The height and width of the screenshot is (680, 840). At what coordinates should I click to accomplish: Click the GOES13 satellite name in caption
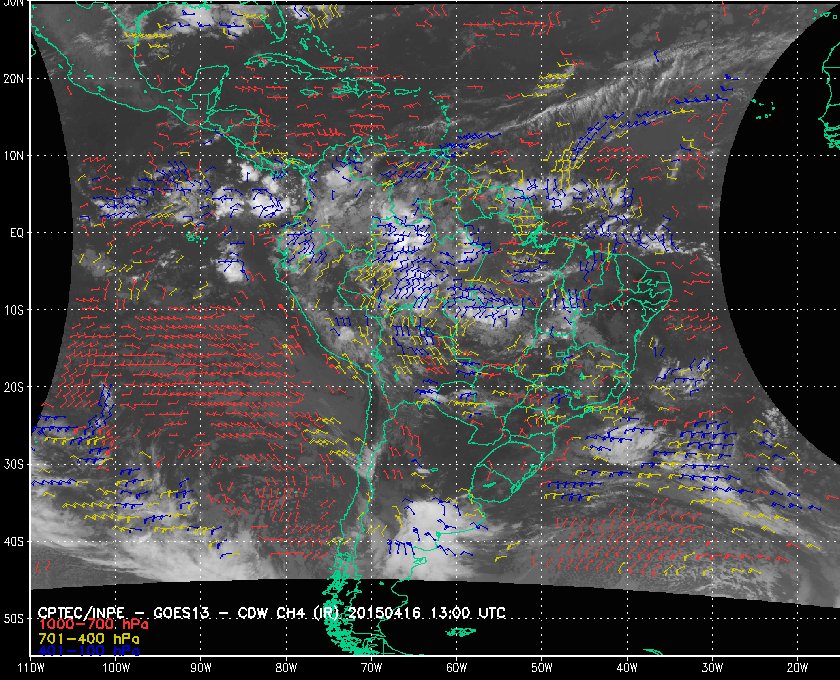[181, 612]
